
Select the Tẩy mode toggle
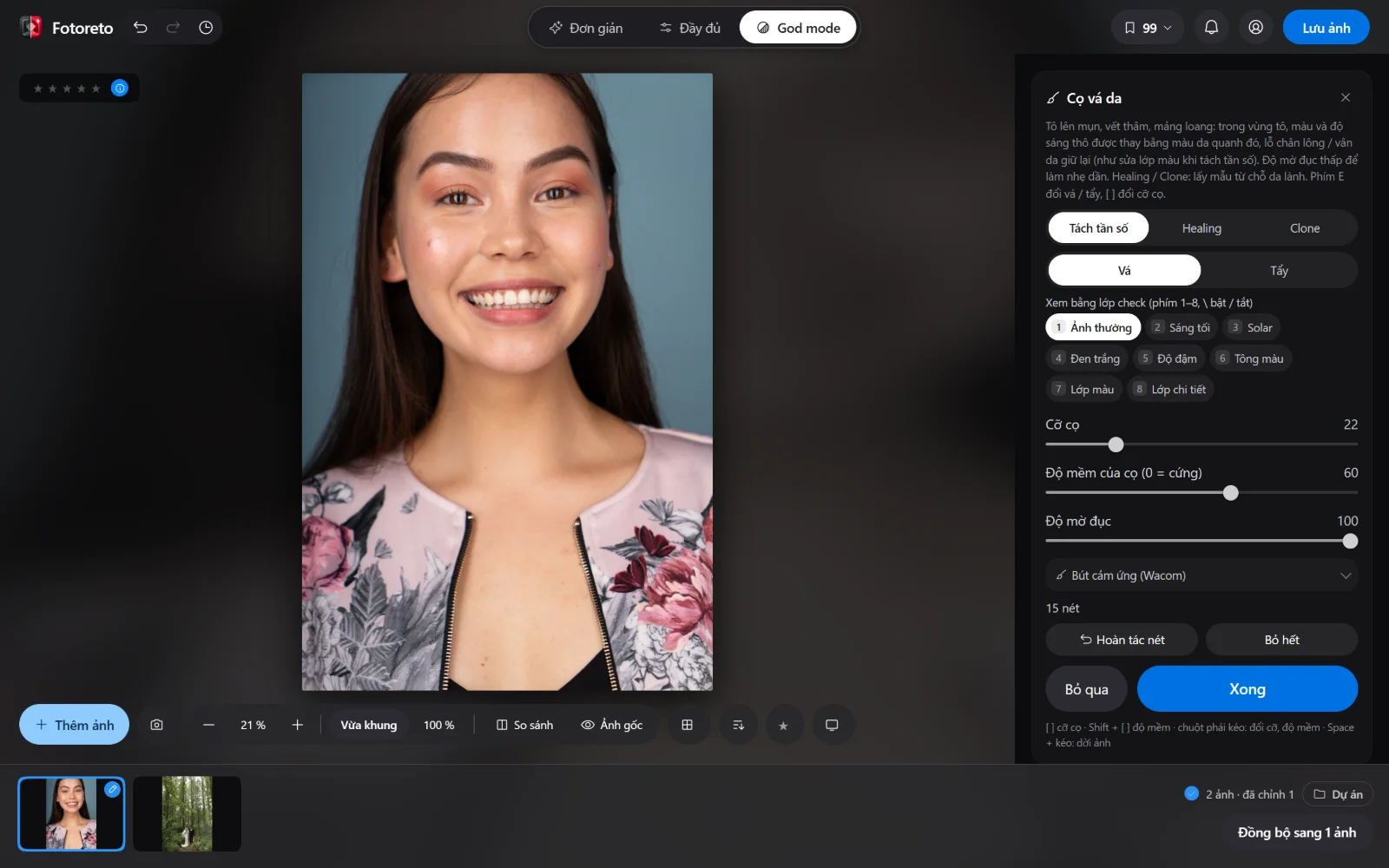(x=1279, y=270)
